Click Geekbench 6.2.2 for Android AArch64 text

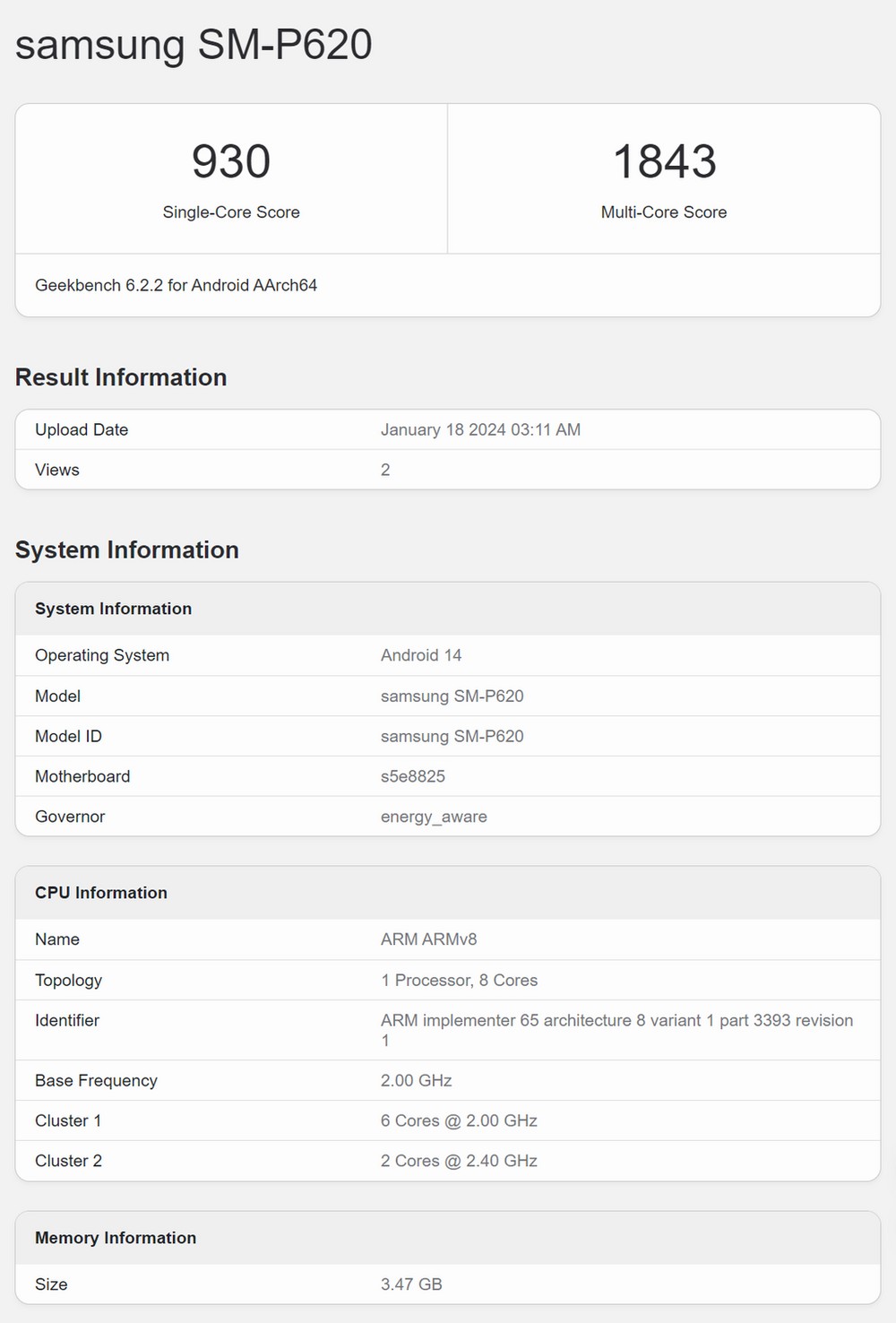point(176,285)
